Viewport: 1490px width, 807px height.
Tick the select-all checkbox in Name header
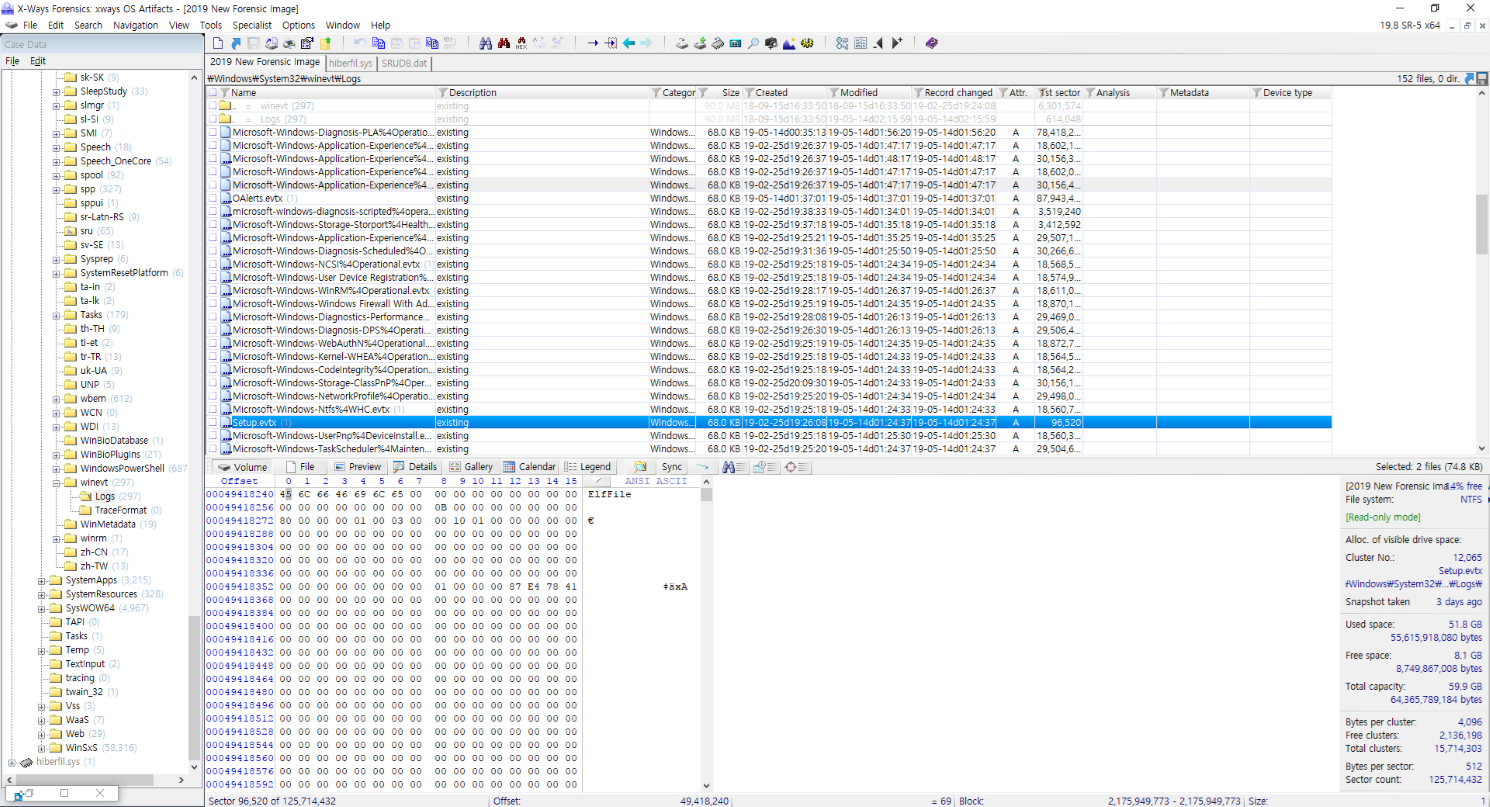click(x=213, y=93)
